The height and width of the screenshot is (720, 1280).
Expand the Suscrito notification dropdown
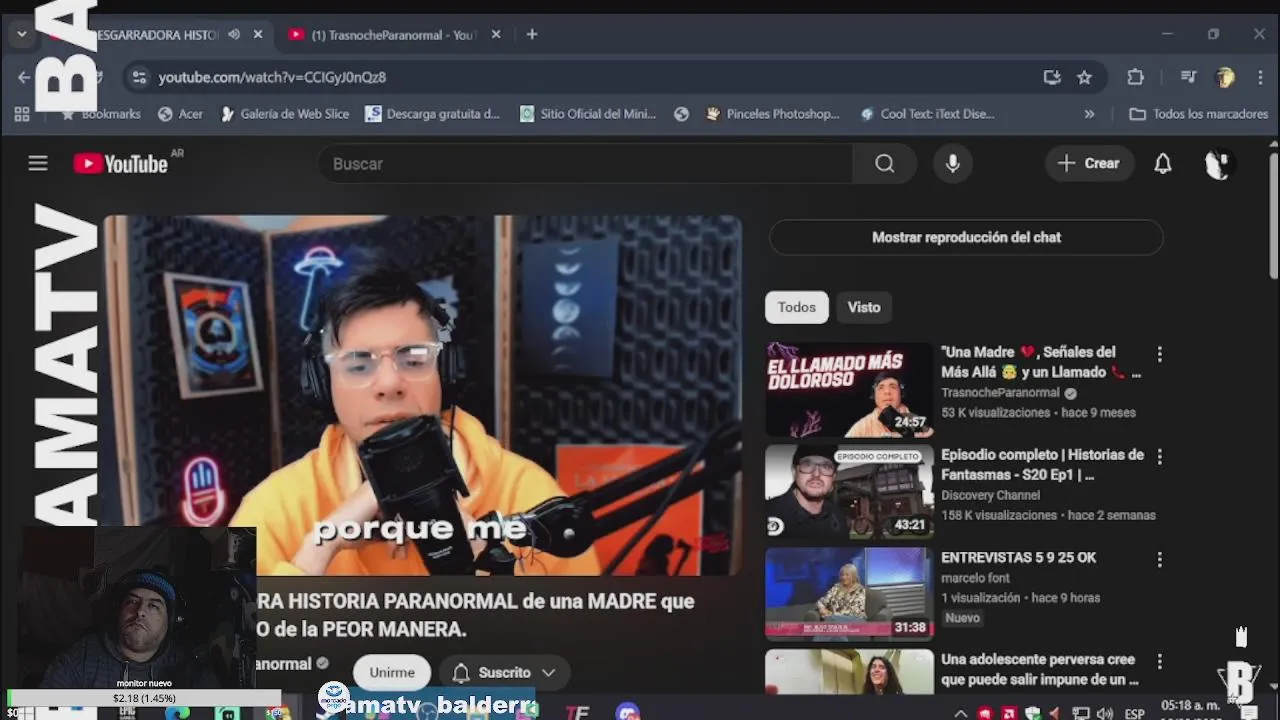click(548, 673)
